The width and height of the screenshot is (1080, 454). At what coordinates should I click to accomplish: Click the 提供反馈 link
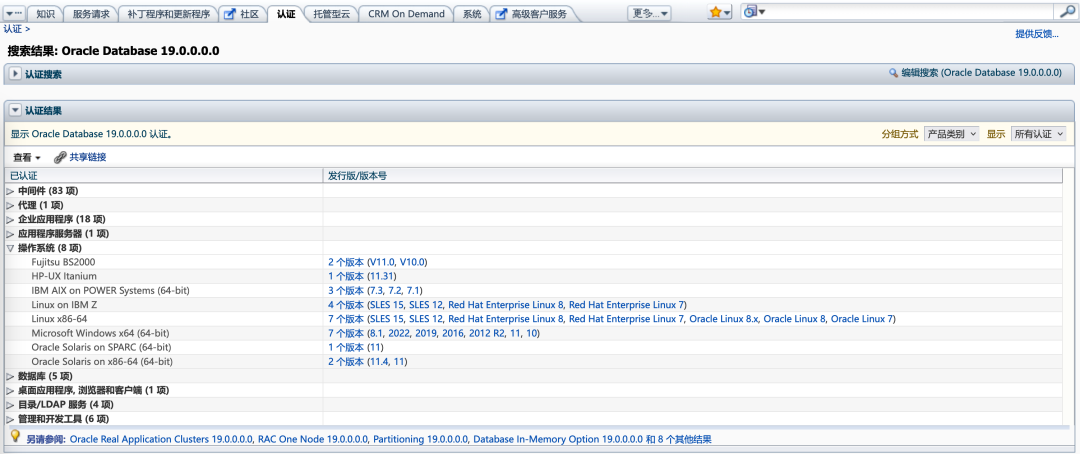[x=1037, y=34]
